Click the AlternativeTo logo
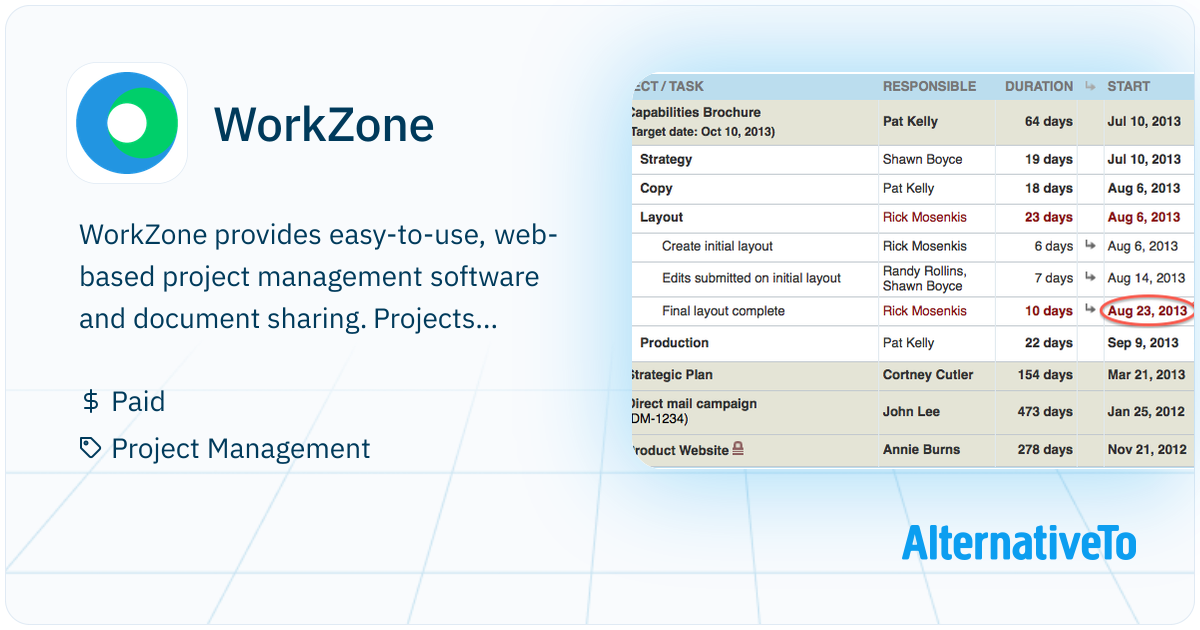Viewport: 1200px width, 630px height. click(1019, 542)
